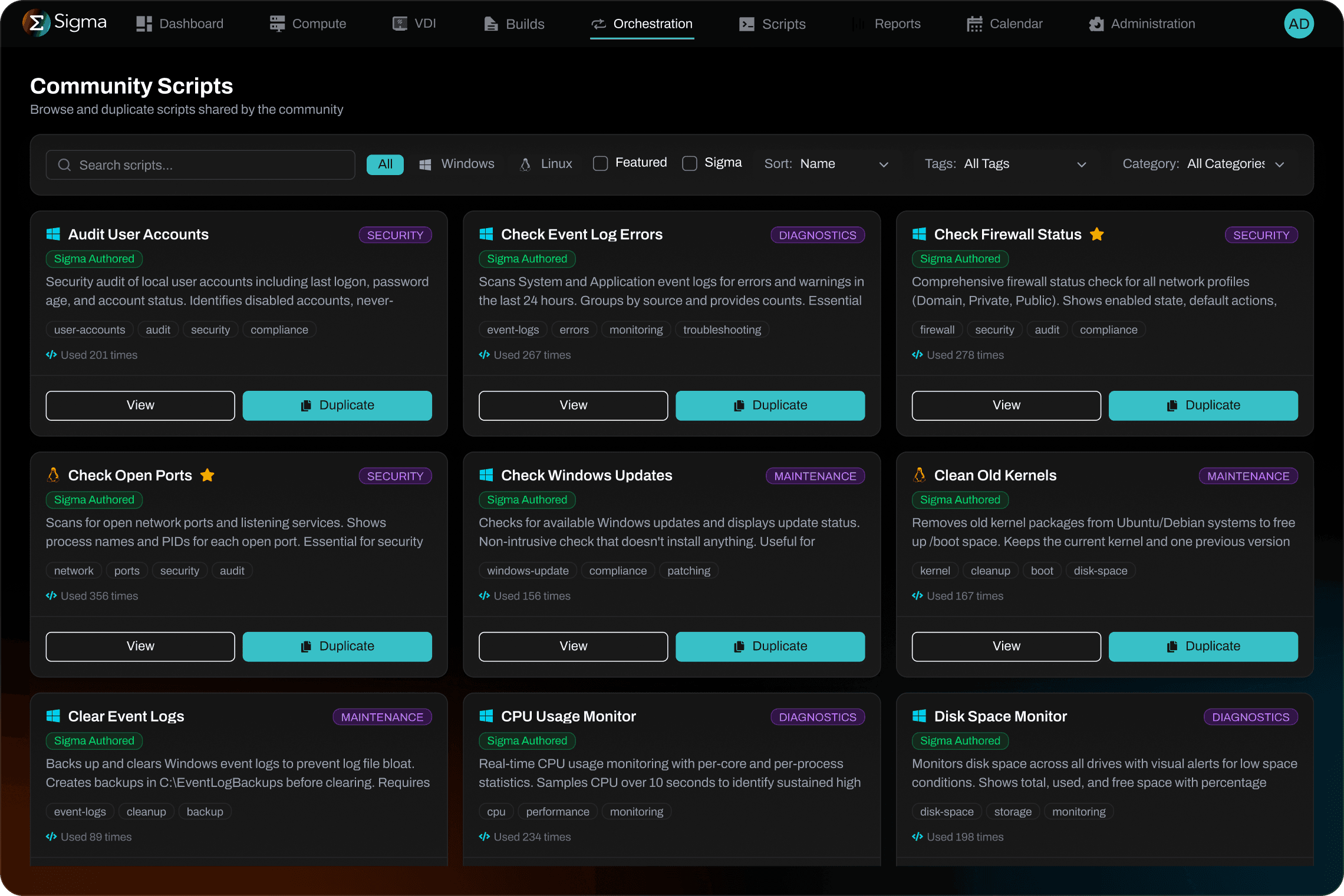Click the Search scripts input field
Screen dimensions: 1344x896
pyautogui.click(x=212, y=165)
